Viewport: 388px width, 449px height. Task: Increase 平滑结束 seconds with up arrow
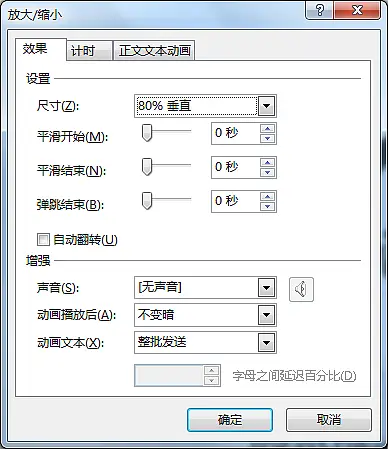coord(267,163)
